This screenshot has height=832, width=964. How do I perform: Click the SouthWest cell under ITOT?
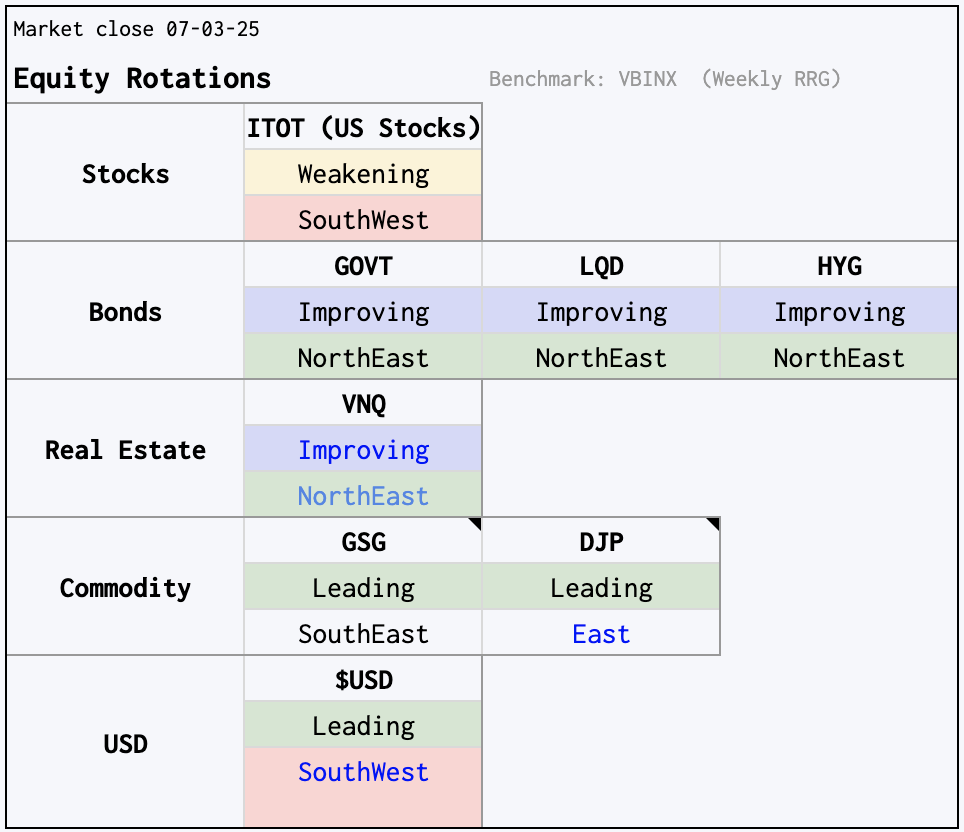(x=363, y=219)
